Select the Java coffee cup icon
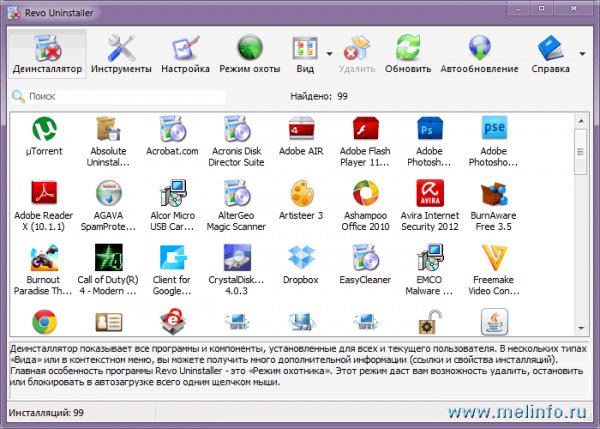Image resolution: width=600 pixels, height=429 pixels. pyautogui.click(x=494, y=322)
